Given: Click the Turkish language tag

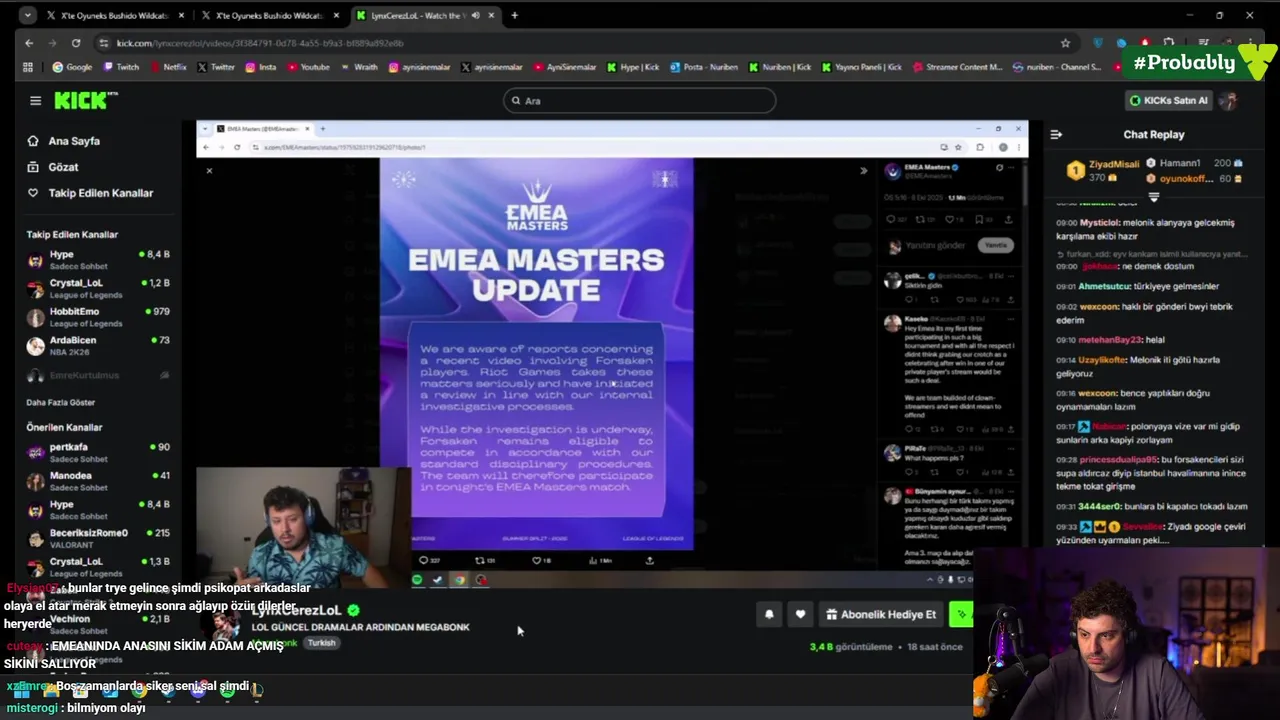Looking at the screenshot, I should point(321,643).
